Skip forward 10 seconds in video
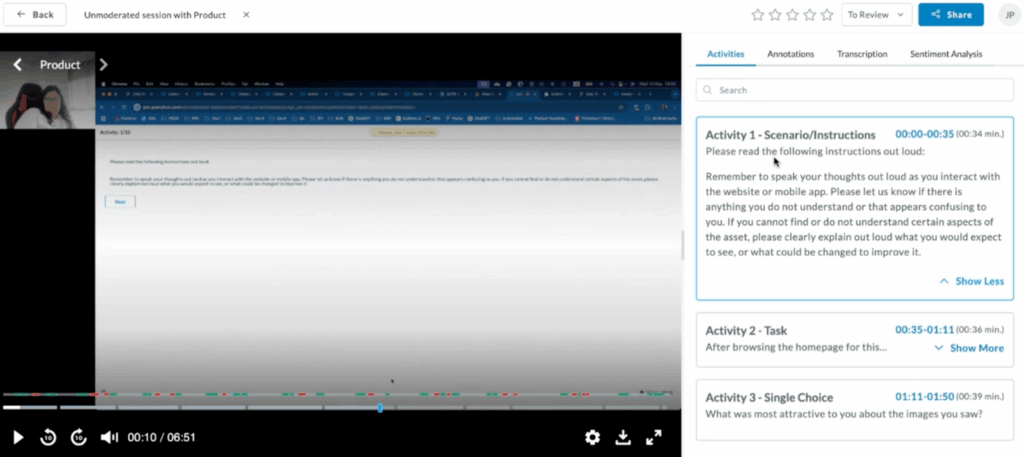 [x=79, y=437]
